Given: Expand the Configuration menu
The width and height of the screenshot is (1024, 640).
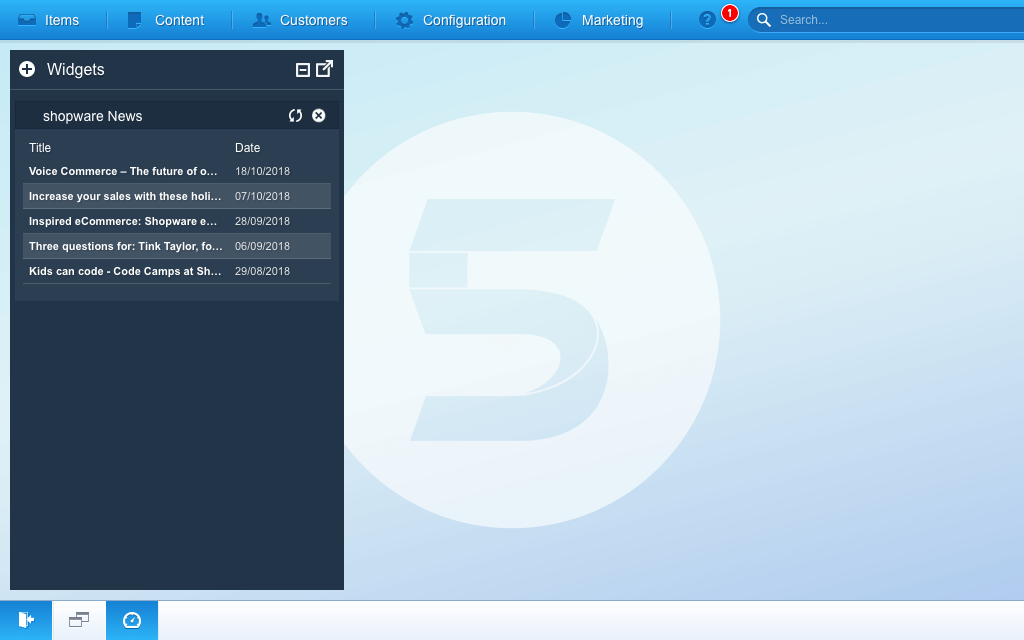Looking at the screenshot, I should (x=451, y=20).
